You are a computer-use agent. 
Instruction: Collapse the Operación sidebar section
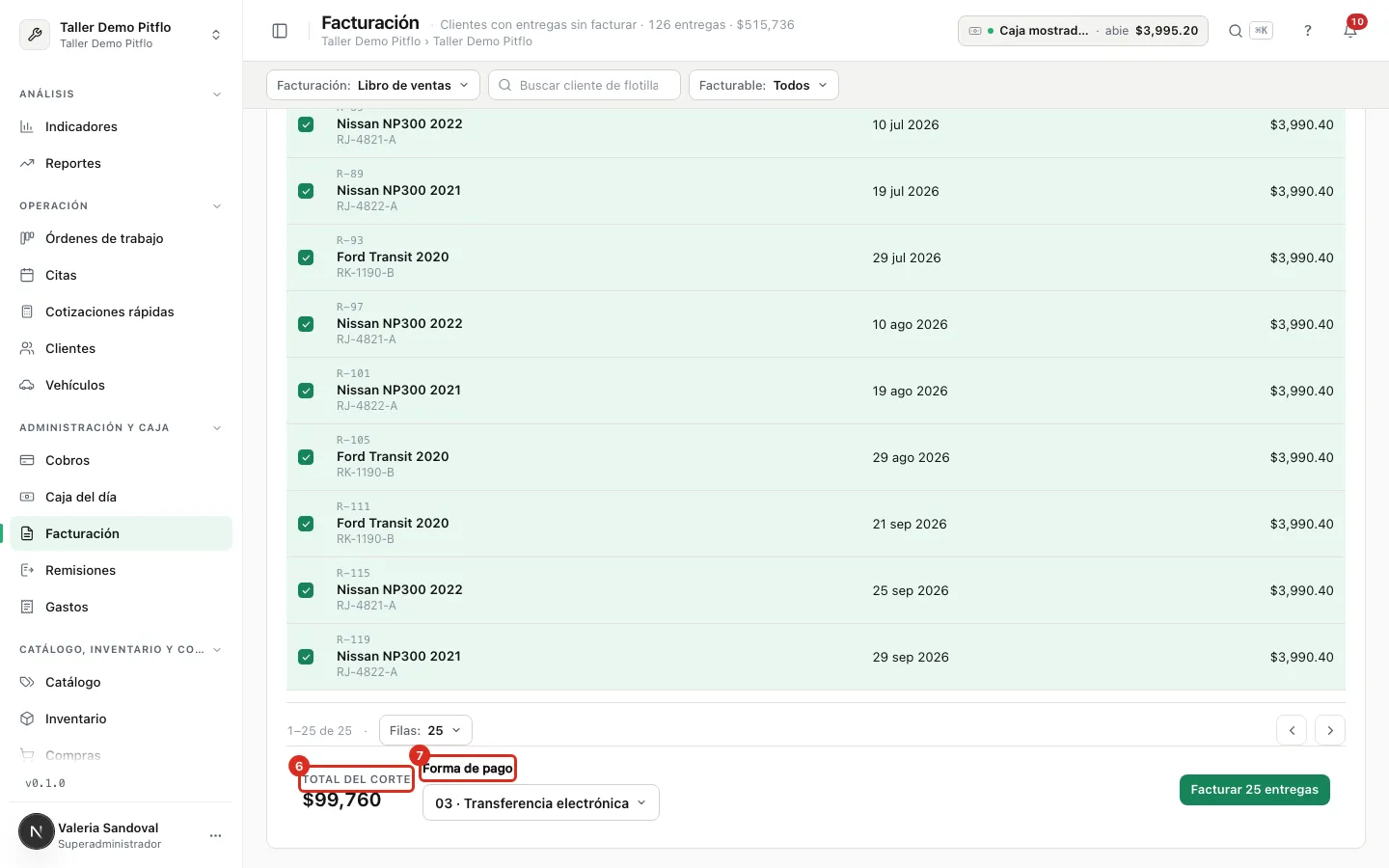click(217, 206)
